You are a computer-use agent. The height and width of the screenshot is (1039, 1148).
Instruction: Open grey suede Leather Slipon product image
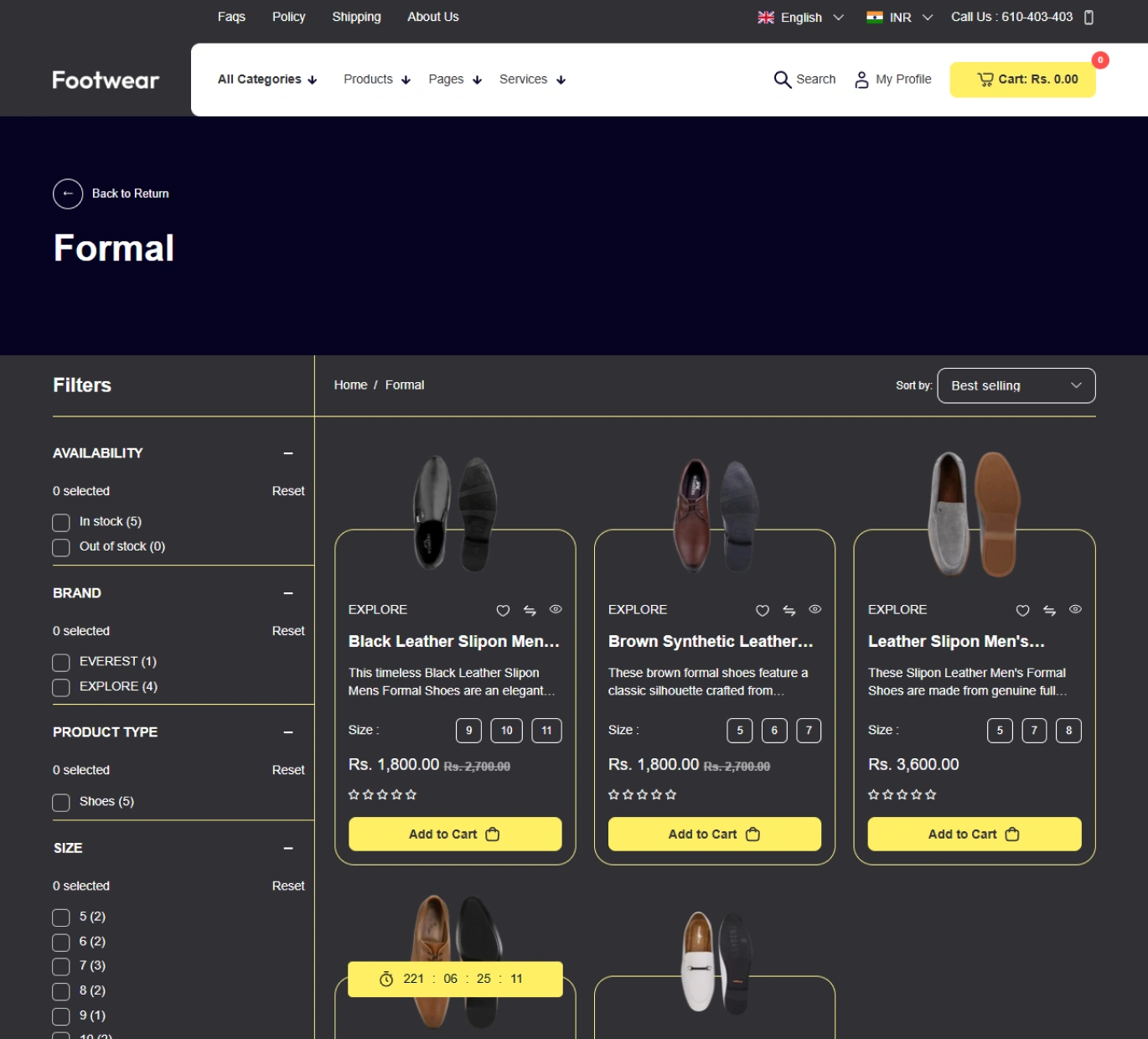(x=974, y=513)
